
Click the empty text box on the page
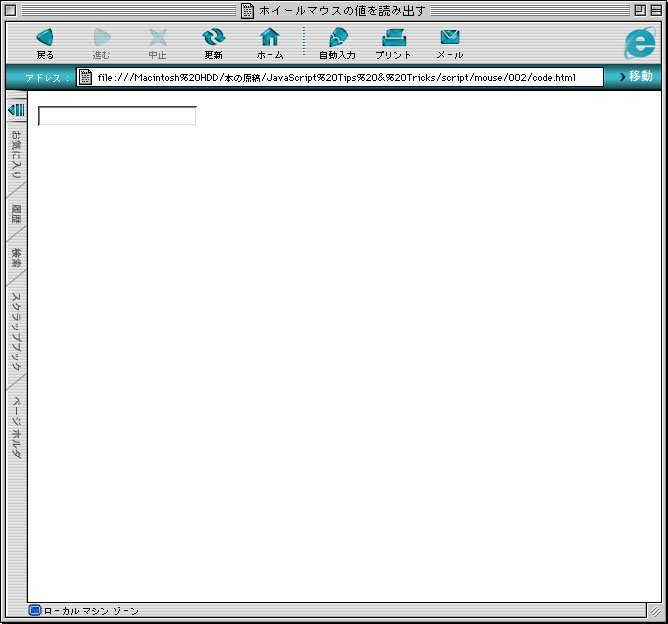coord(117,116)
